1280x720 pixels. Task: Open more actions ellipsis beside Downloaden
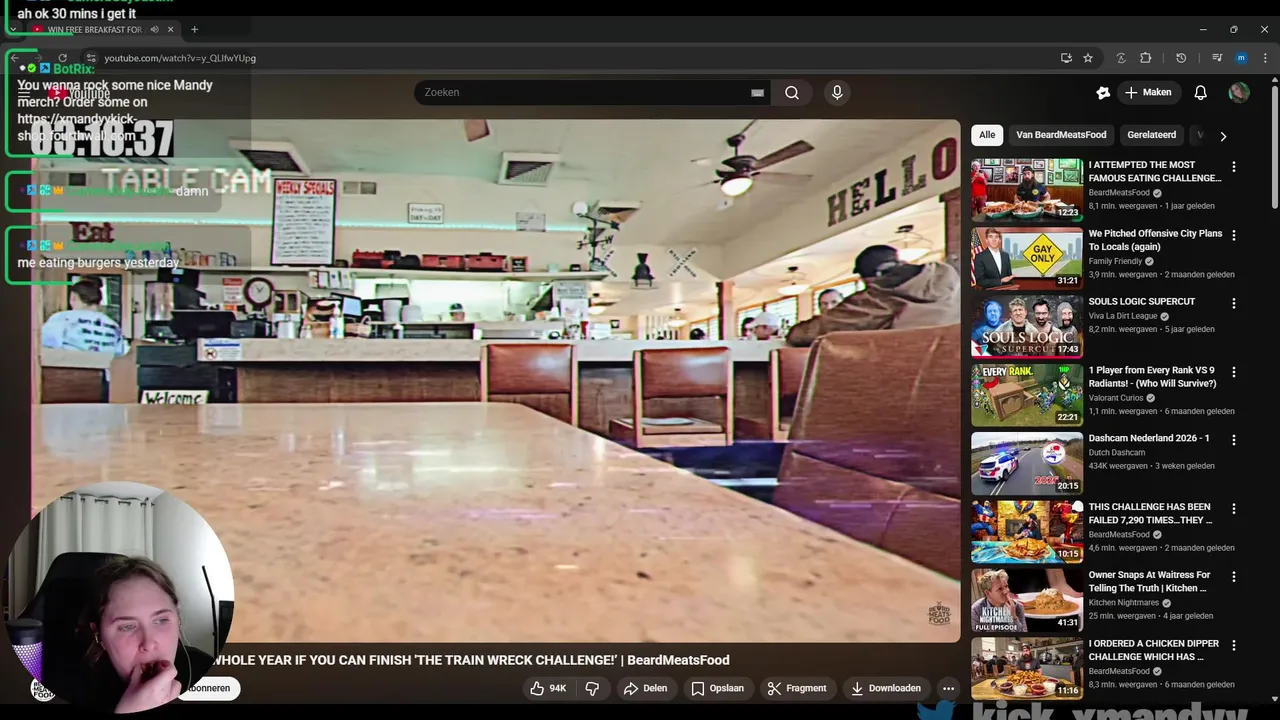[x=948, y=688]
